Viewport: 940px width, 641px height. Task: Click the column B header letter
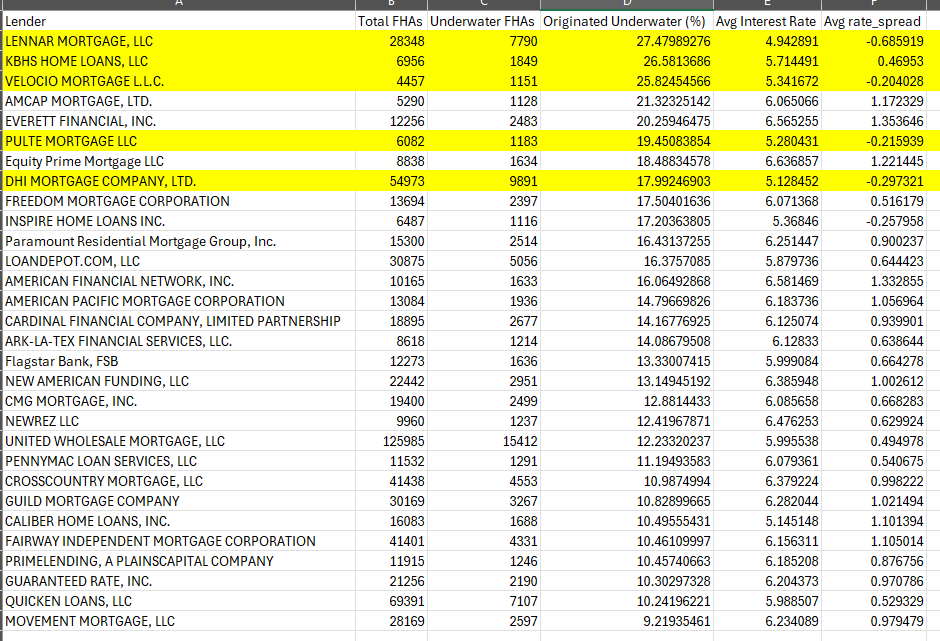point(391,4)
